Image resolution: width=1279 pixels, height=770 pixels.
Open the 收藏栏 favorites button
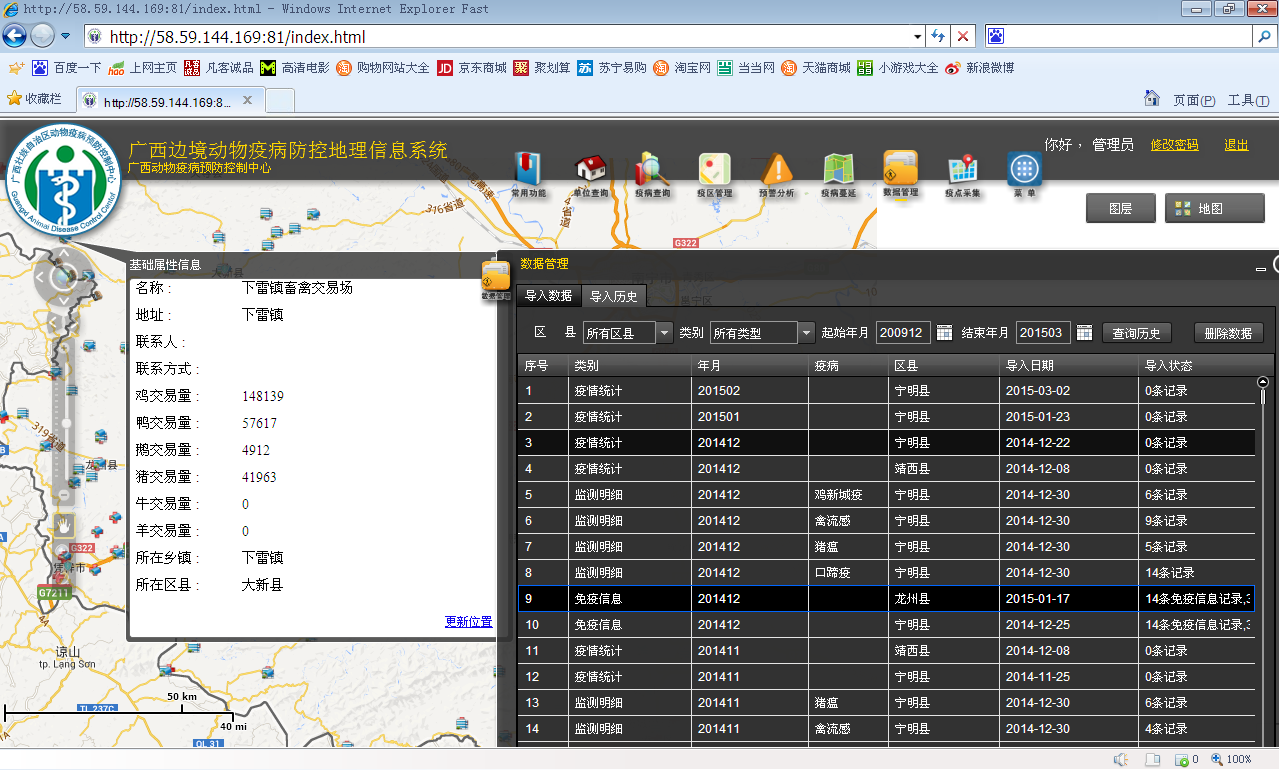coord(35,99)
